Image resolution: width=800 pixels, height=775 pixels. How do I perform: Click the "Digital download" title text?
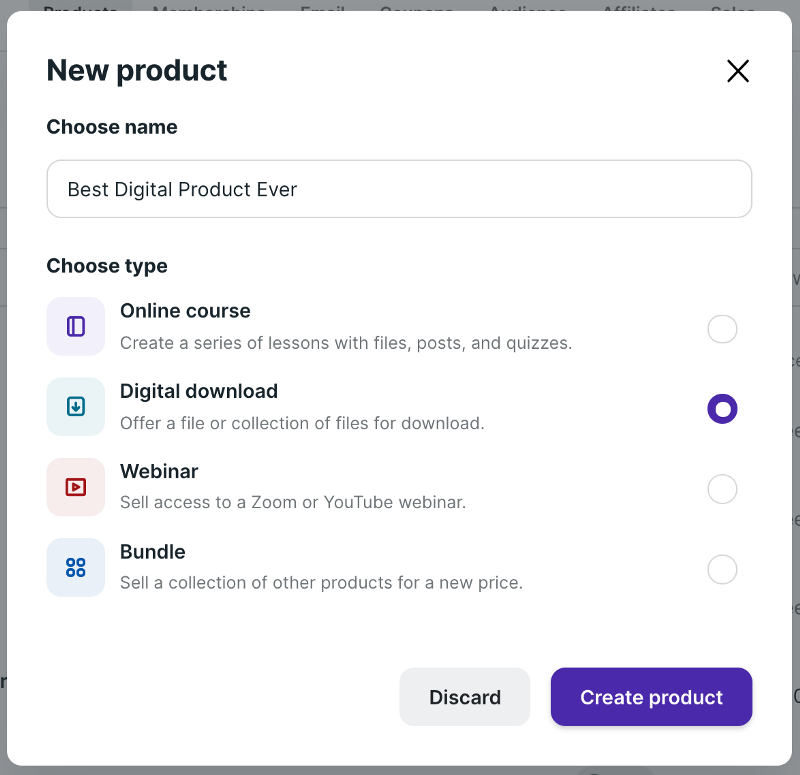pyautogui.click(x=199, y=391)
